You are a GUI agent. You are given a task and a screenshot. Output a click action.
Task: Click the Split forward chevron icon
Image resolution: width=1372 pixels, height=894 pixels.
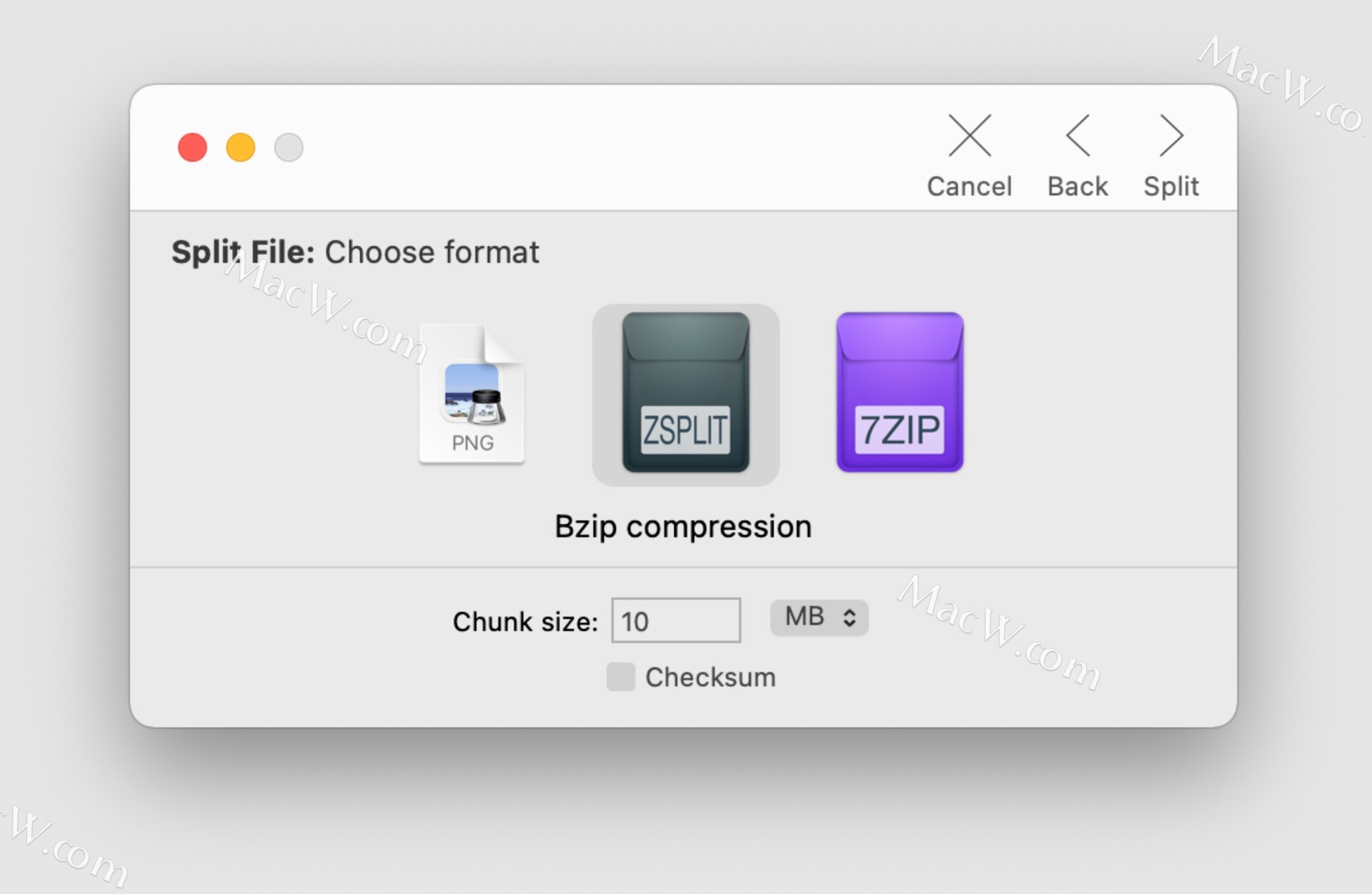pyautogui.click(x=1171, y=136)
